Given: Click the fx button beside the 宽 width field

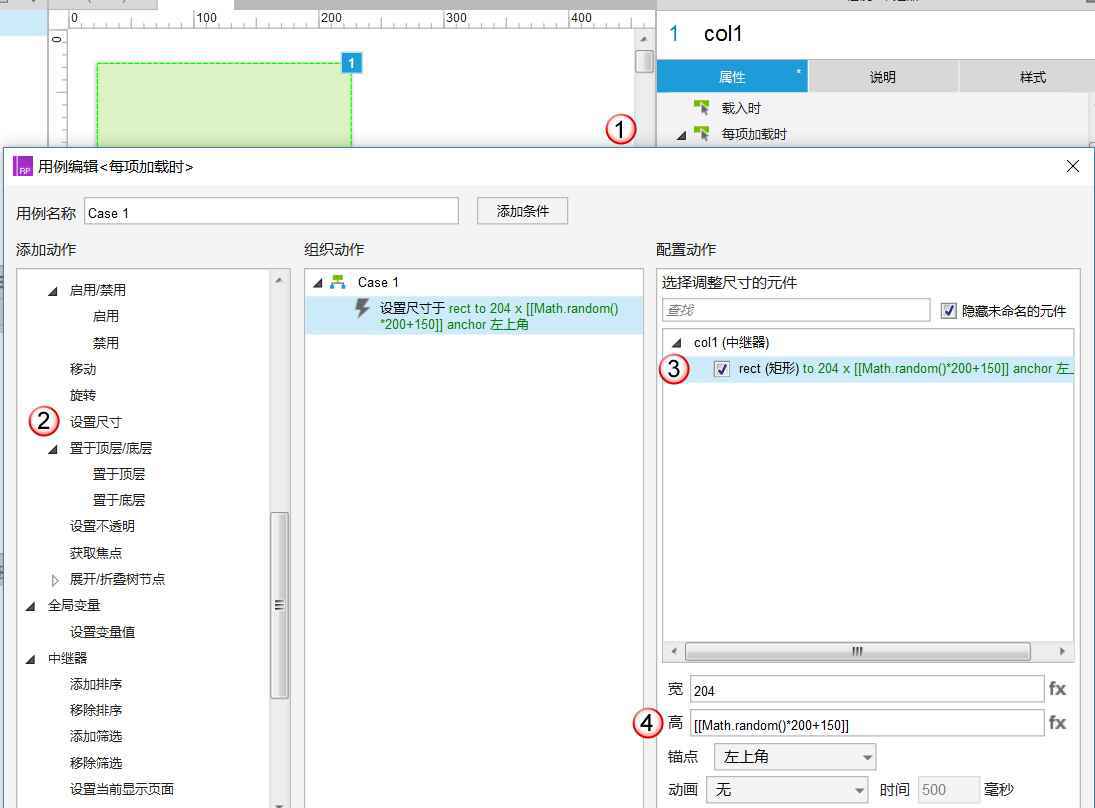Looking at the screenshot, I should click(1057, 689).
